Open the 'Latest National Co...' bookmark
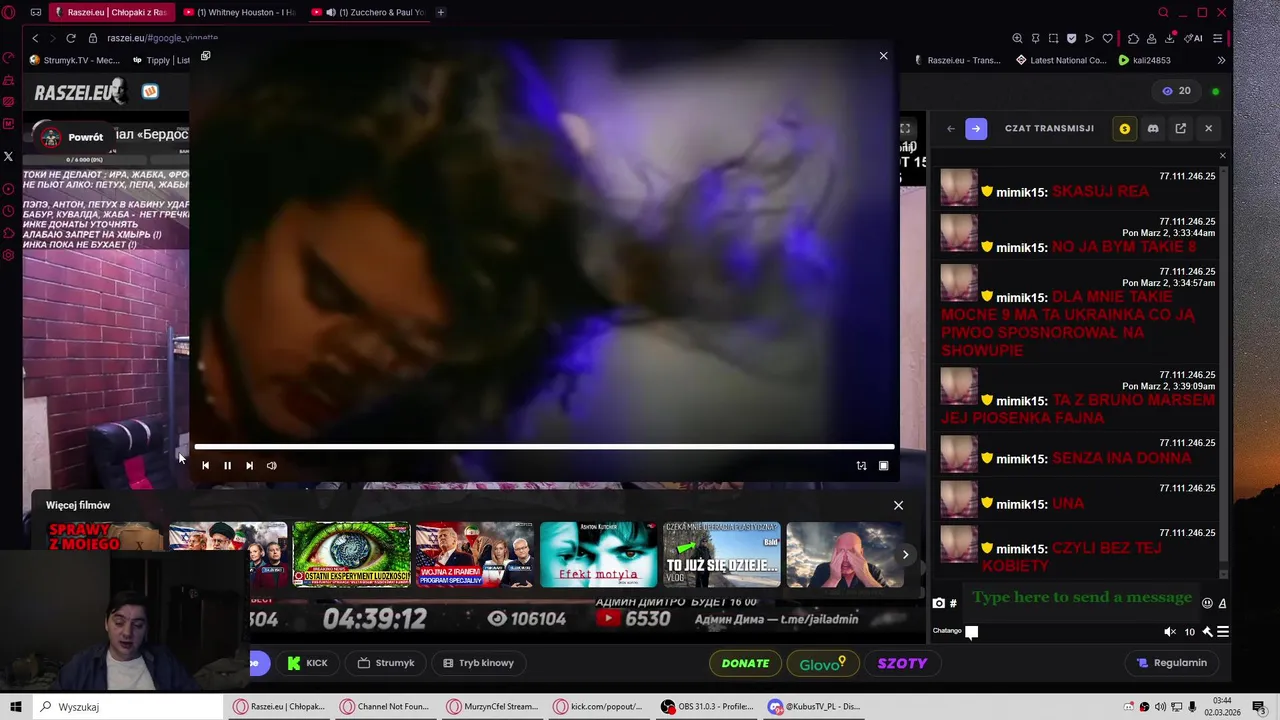This screenshot has width=1280, height=720. [x=1061, y=60]
